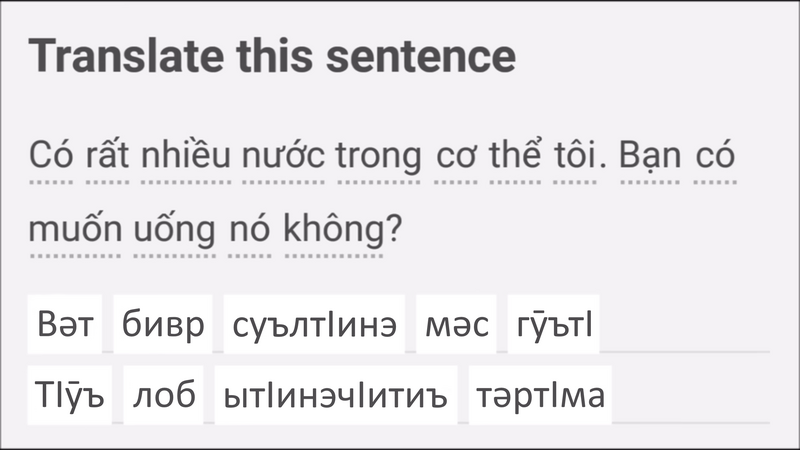Viewport: 800px width, 450px height.
Task: Tap the "суълтIинэ" word tile
Action: pos(314,325)
